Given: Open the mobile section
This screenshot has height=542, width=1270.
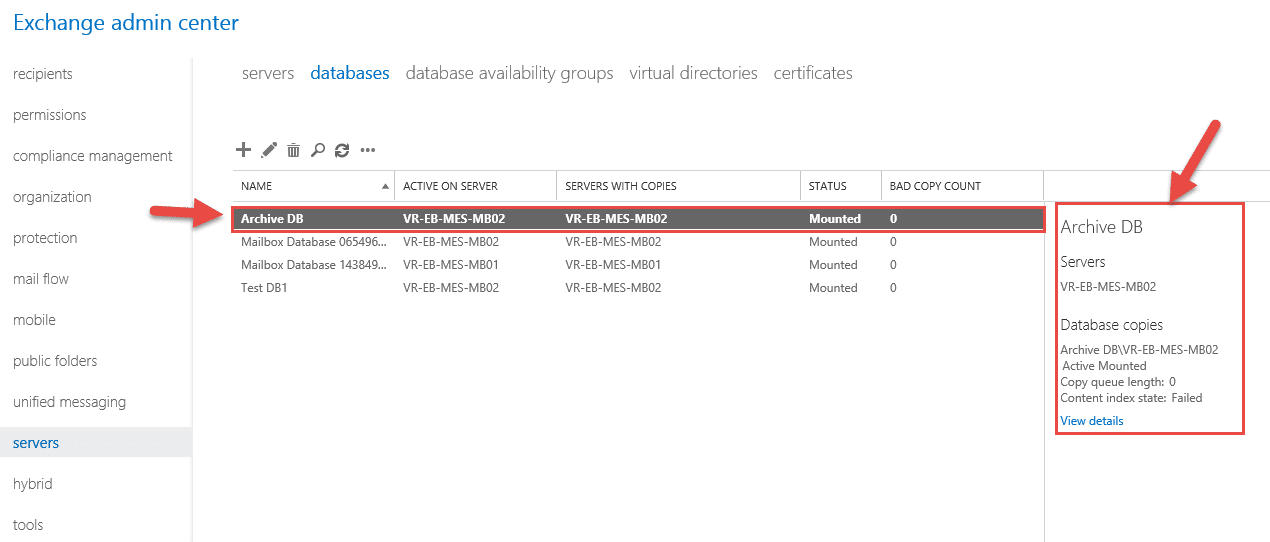Looking at the screenshot, I should [34, 320].
